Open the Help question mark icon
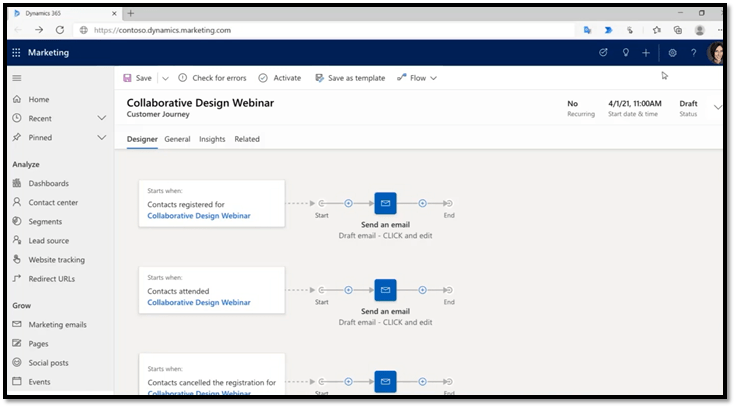 point(693,53)
